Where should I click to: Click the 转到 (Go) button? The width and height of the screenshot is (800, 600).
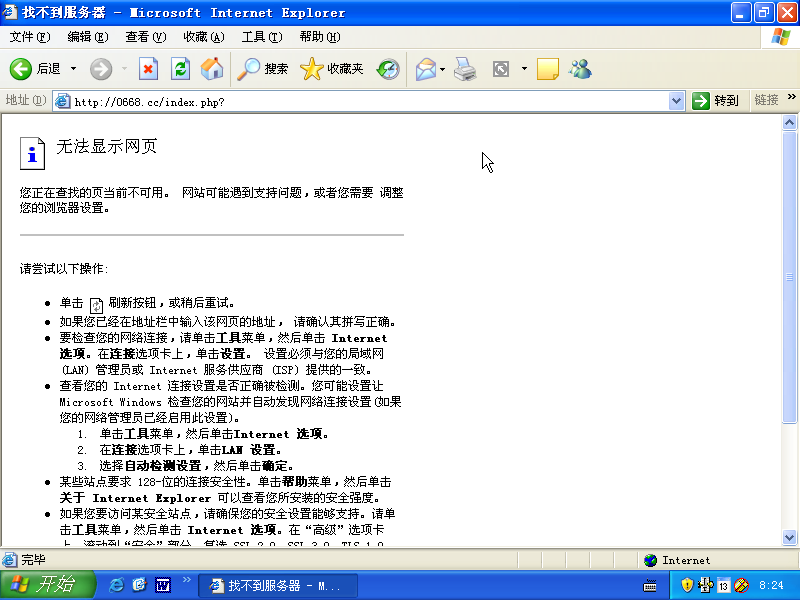tap(716, 101)
